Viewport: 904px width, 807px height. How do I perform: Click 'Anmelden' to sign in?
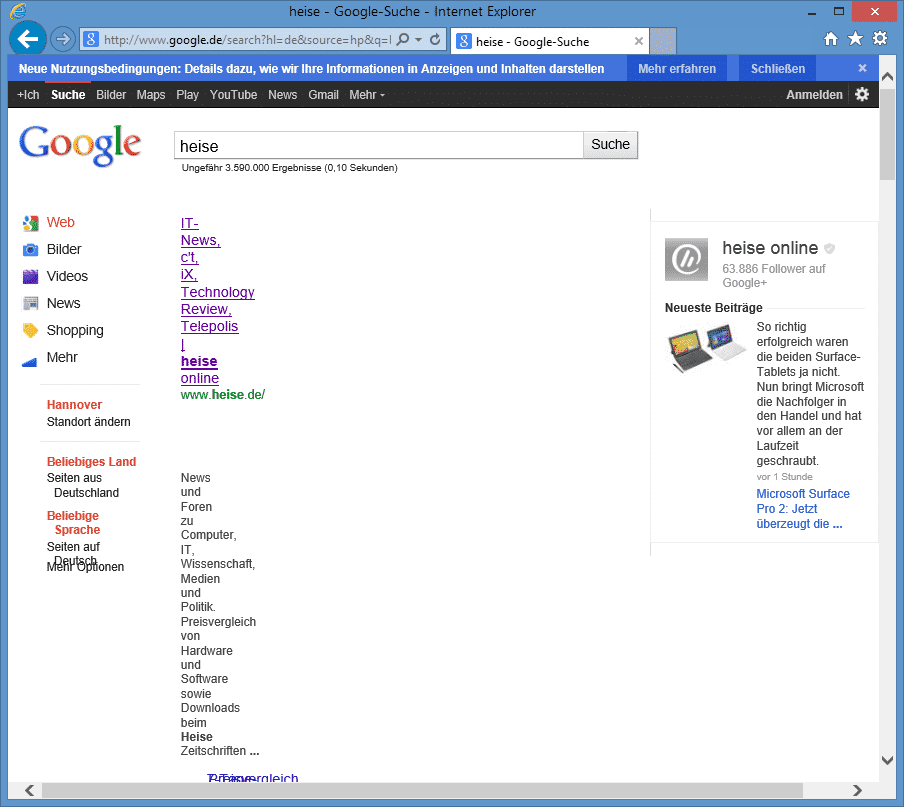814,95
